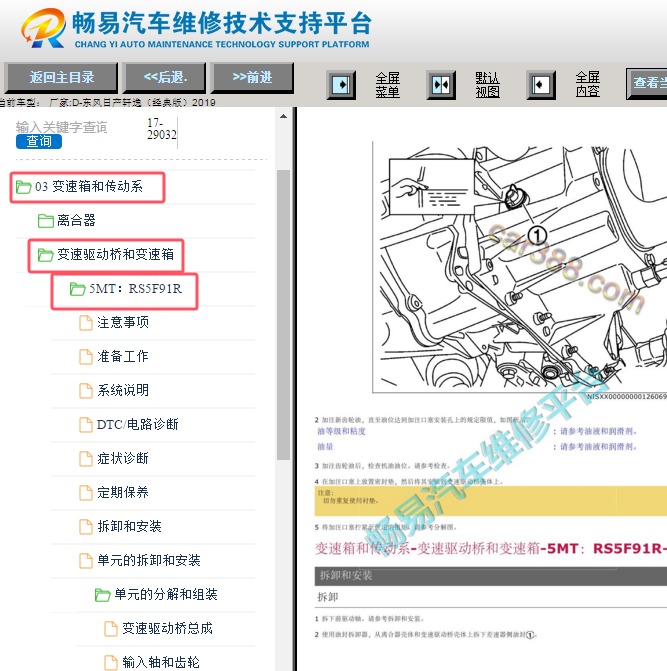667x671 pixels.
Task: Click the page icon beside 单元的拆卸和安装
Action: click(x=86, y=561)
